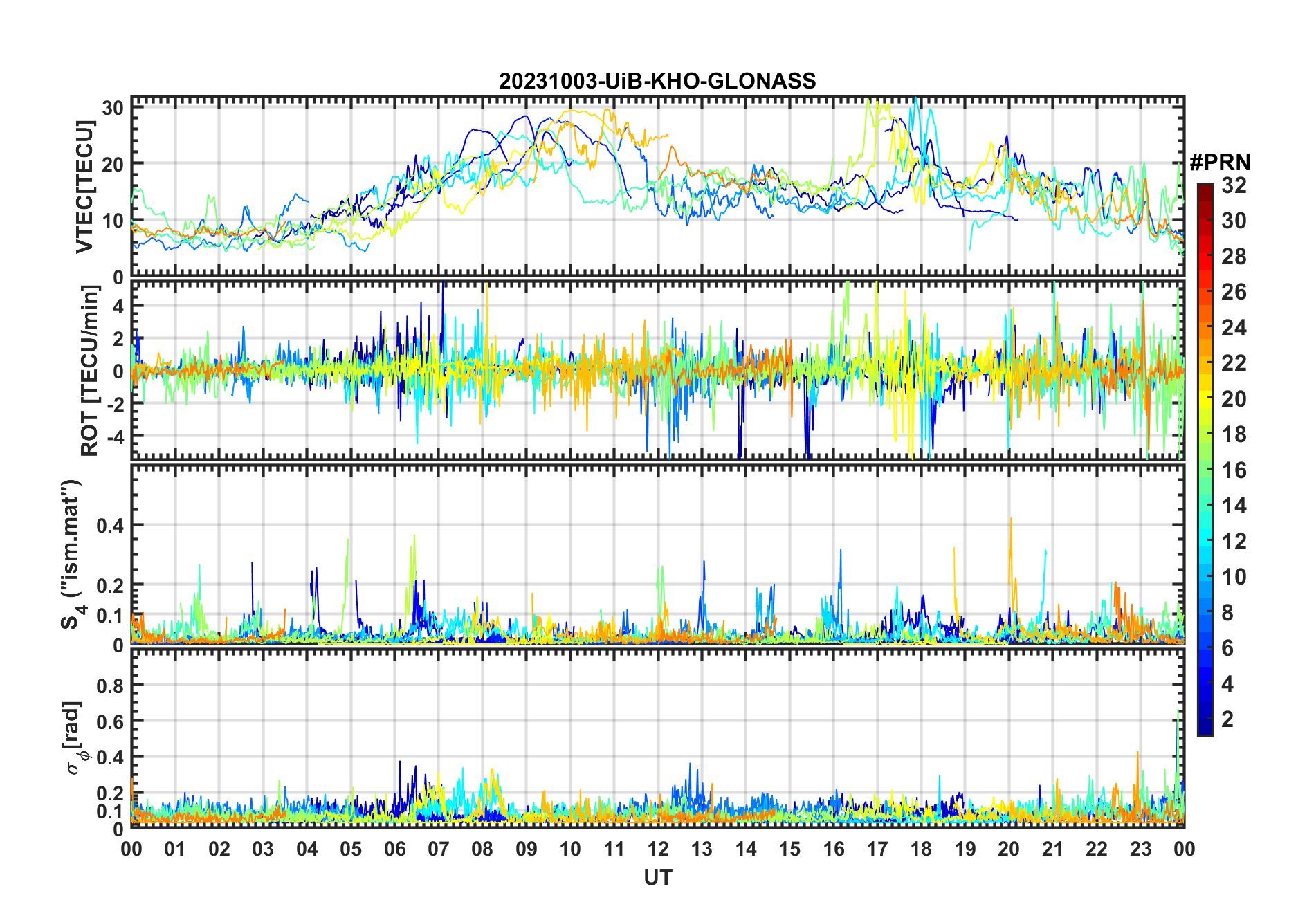Click UT axis tick label 13
1316x920 pixels.
pos(702,848)
